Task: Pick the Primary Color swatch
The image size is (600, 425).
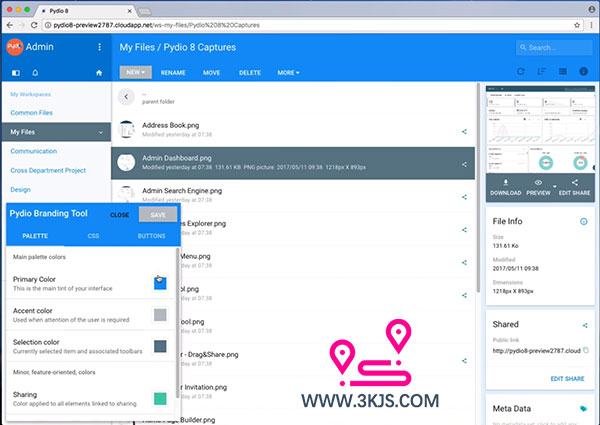Action: 160,283
